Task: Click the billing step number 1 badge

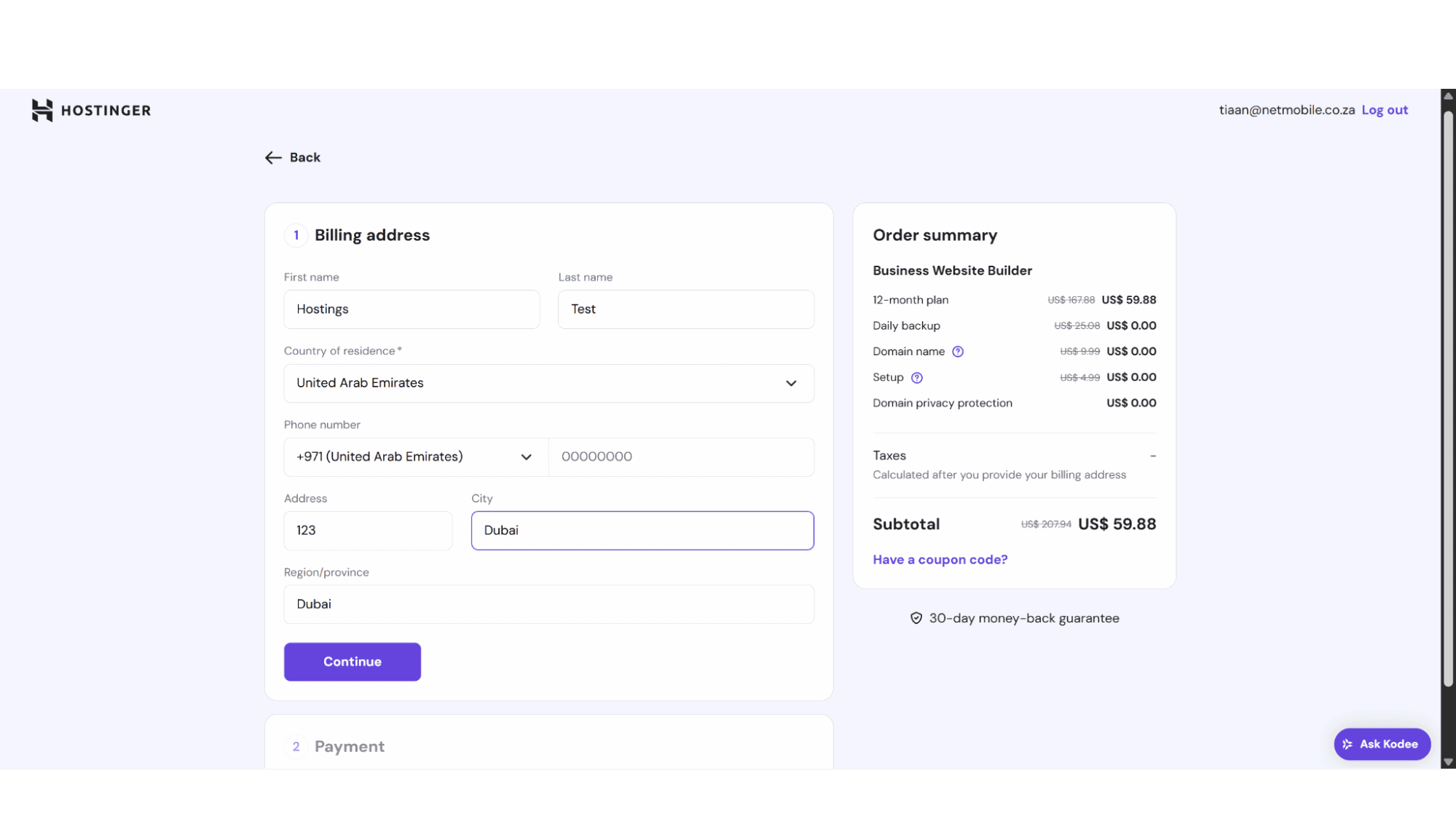Action: pyautogui.click(x=296, y=235)
